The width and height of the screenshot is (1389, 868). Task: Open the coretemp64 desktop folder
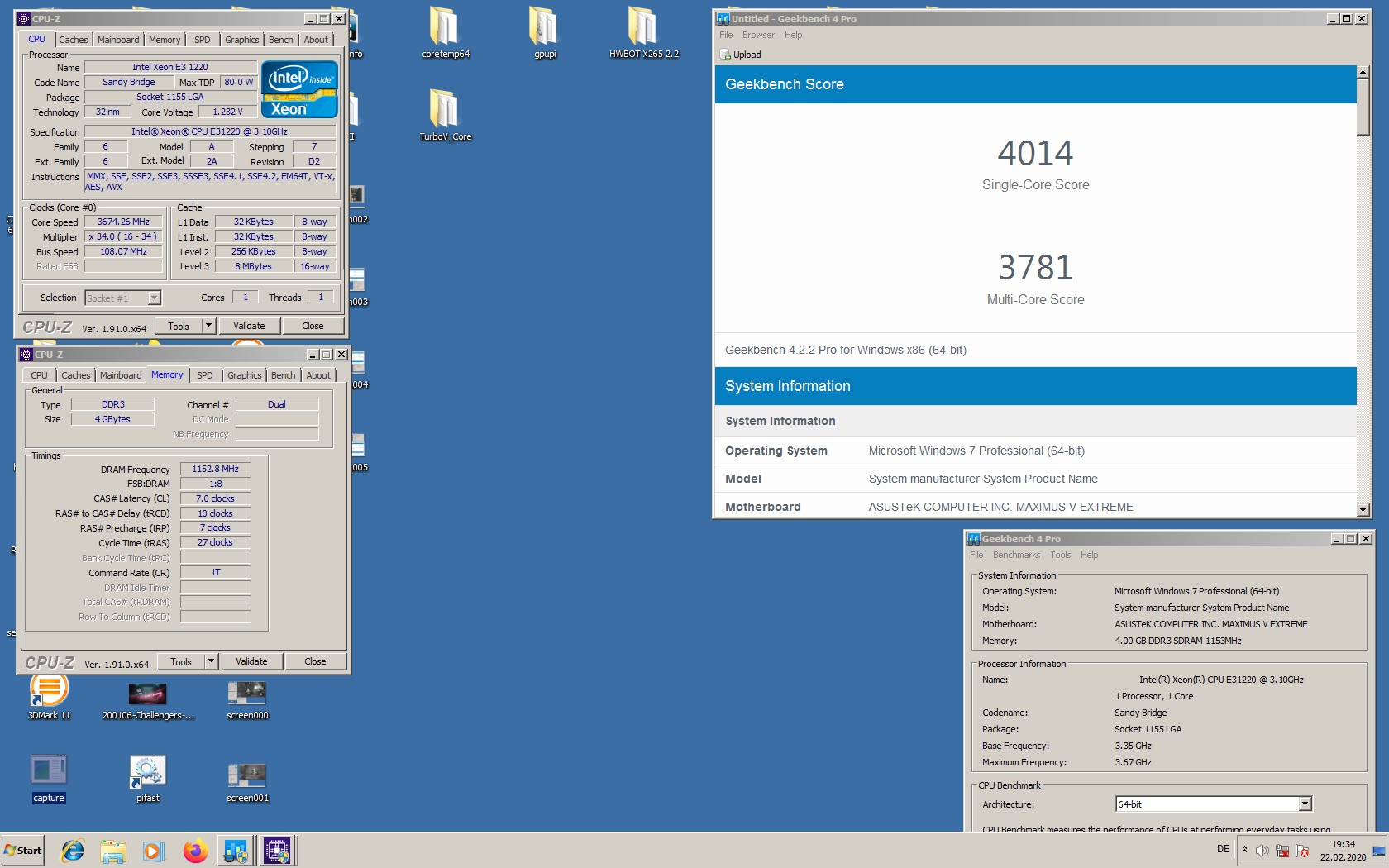coord(445,33)
